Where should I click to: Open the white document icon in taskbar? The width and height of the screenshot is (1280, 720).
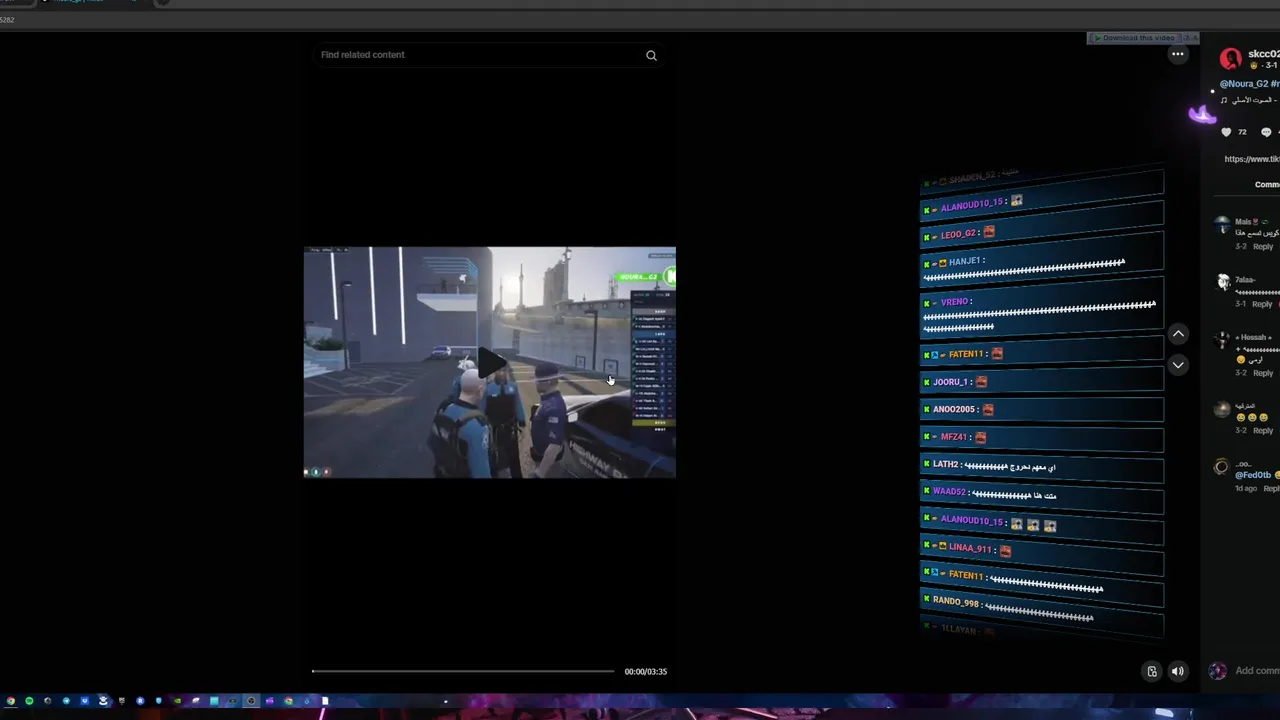[x=325, y=701]
